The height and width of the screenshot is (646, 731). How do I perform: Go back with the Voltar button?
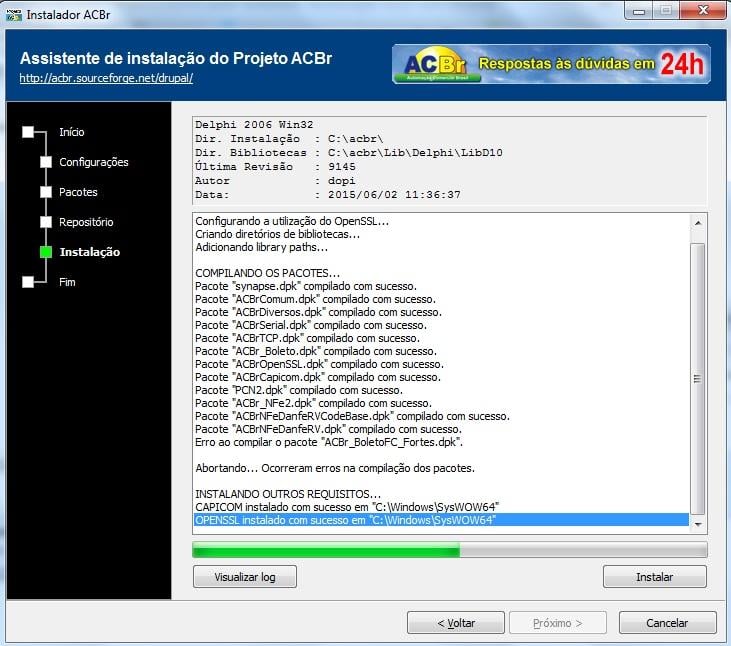[x=456, y=623]
